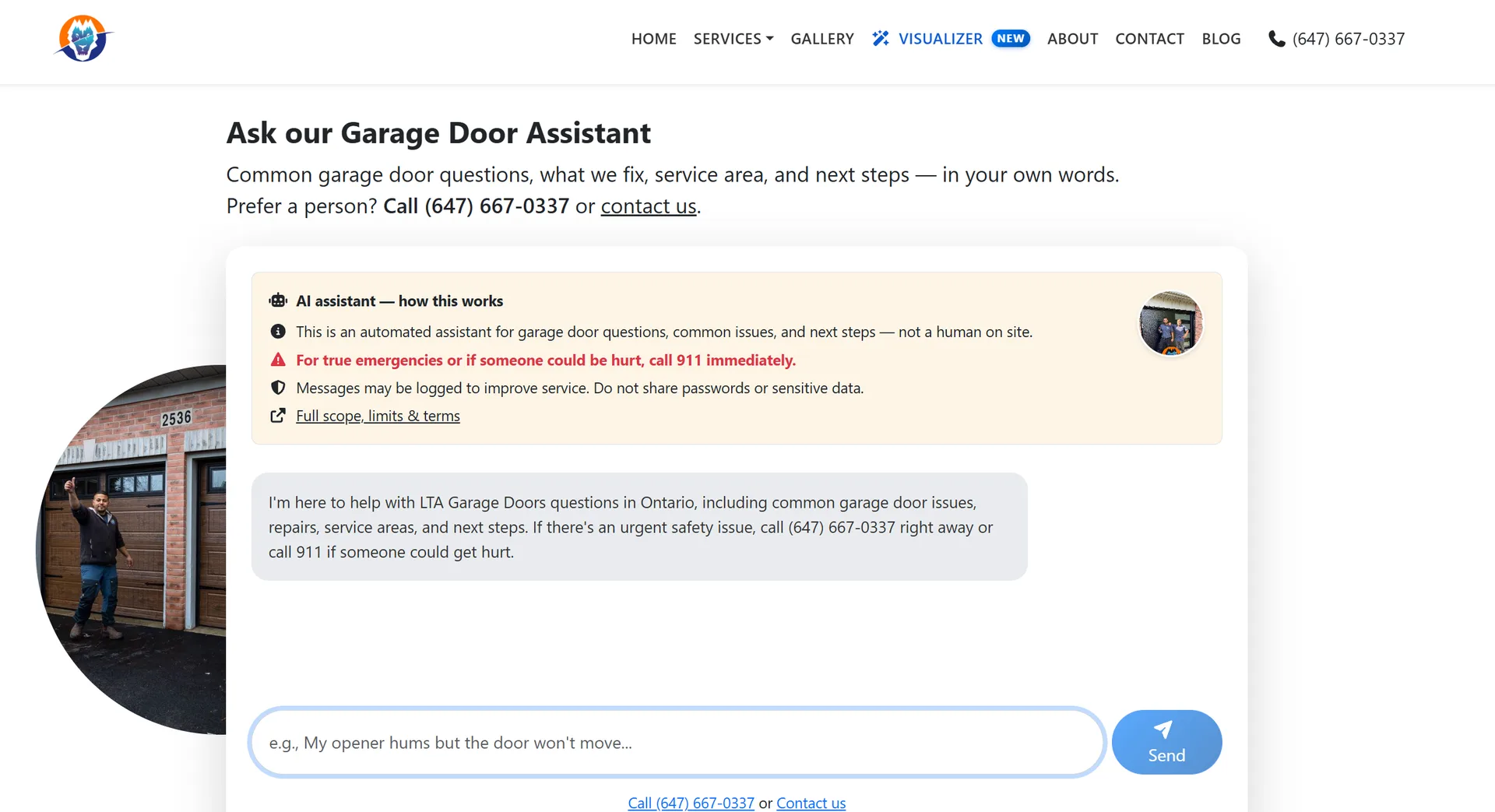This screenshot has height=812, width=1495.
Task: Open the Home menu item
Action: tap(653, 38)
